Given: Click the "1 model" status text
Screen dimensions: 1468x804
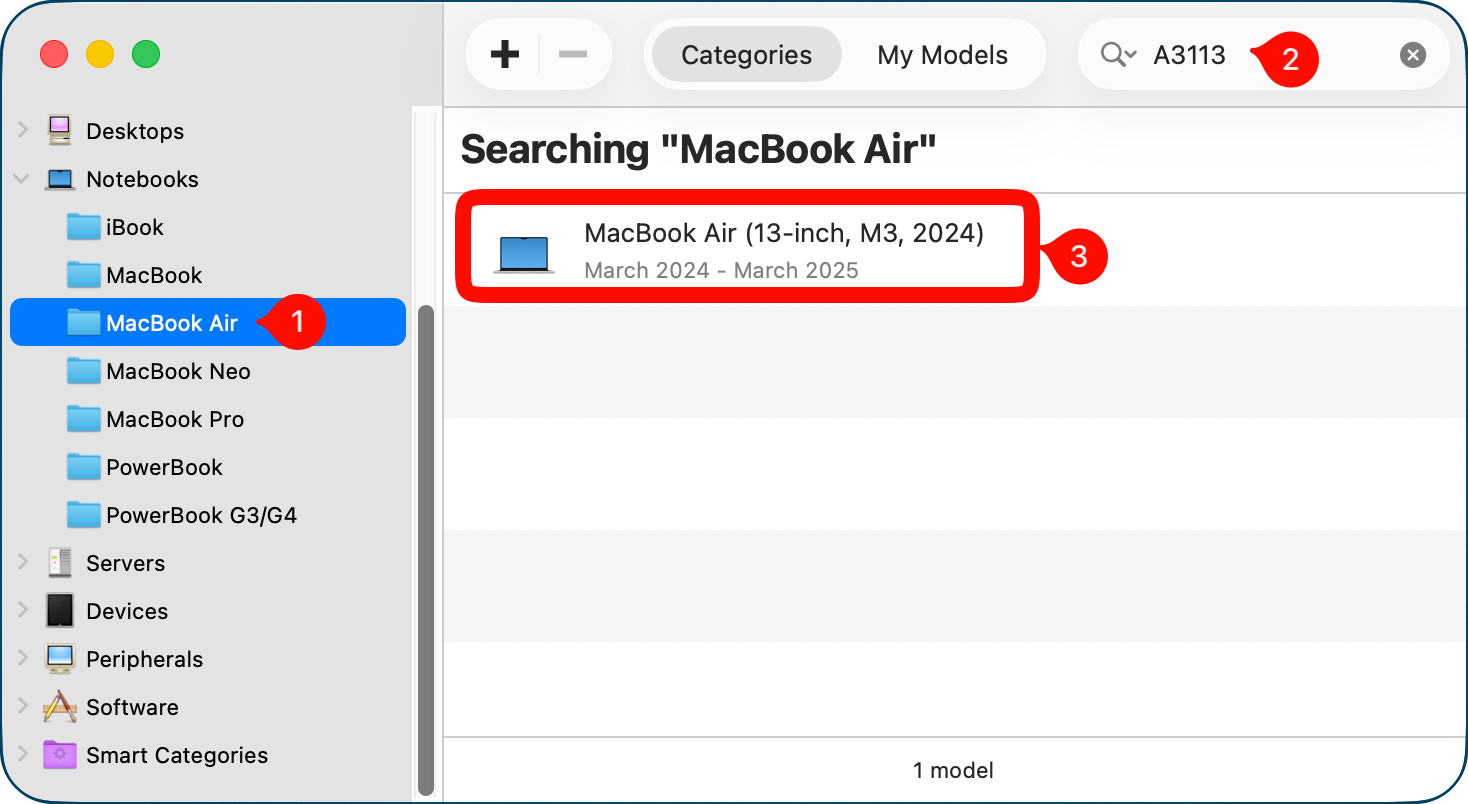Looking at the screenshot, I should coord(953,770).
